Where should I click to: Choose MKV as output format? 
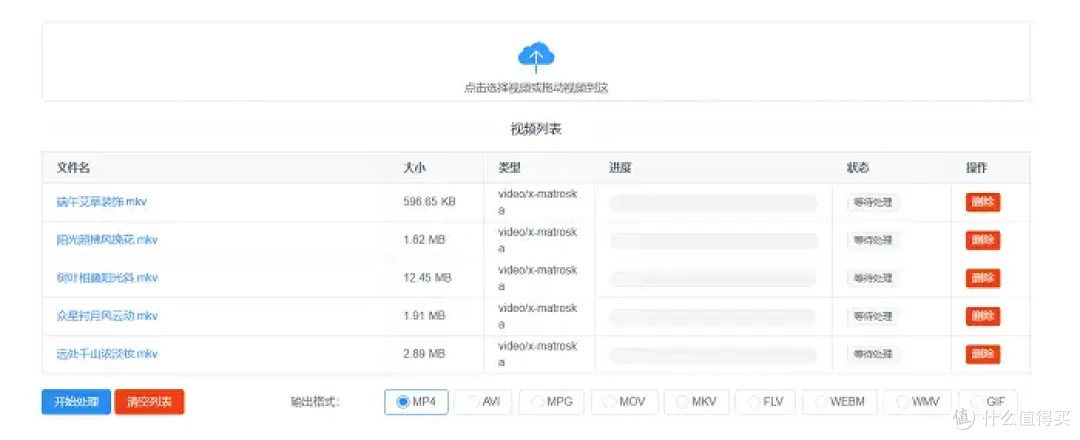pos(696,402)
